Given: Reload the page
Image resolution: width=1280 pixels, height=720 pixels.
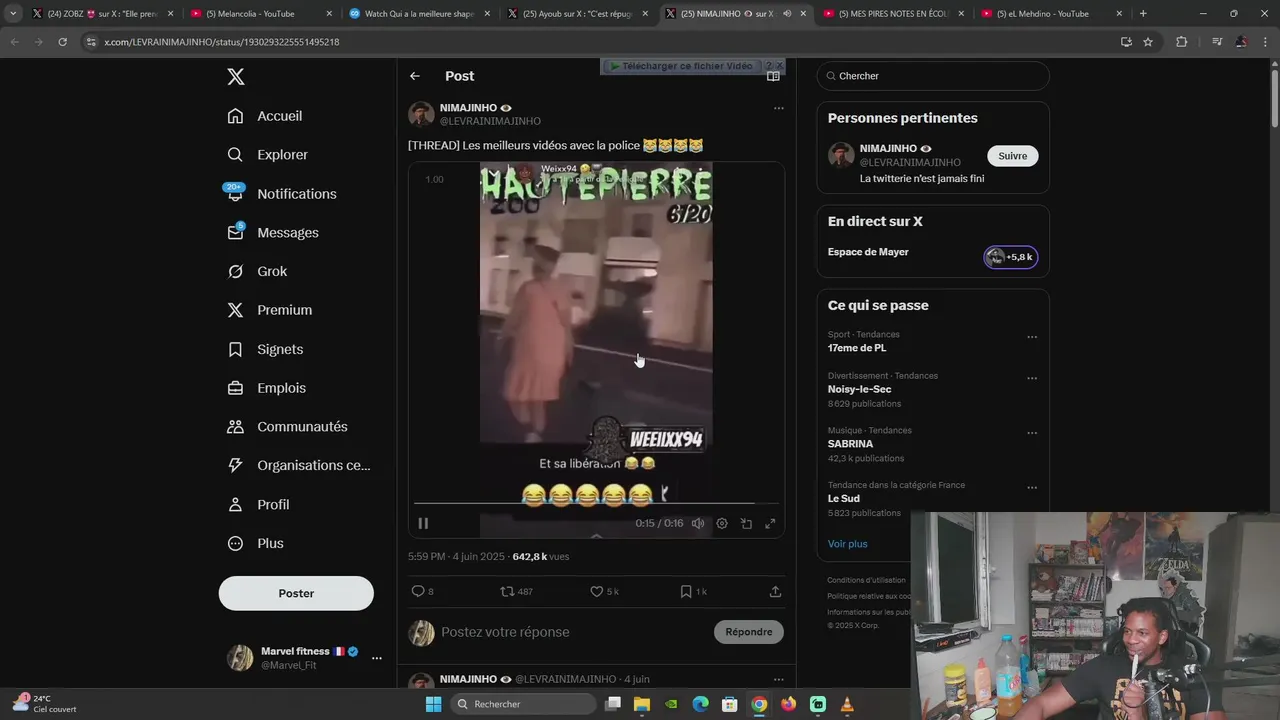Looking at the screenshot, I should click(x=62, y=42).
